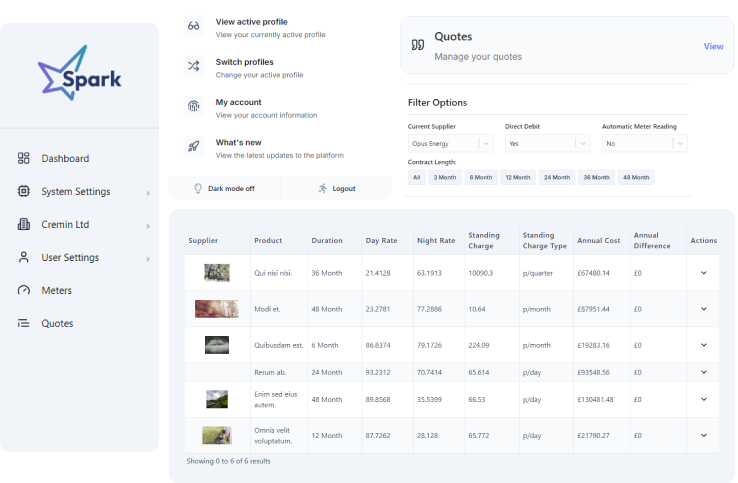The image size is (738, 483).
Task: Click the System Settings chip icon
Action: 24,192
